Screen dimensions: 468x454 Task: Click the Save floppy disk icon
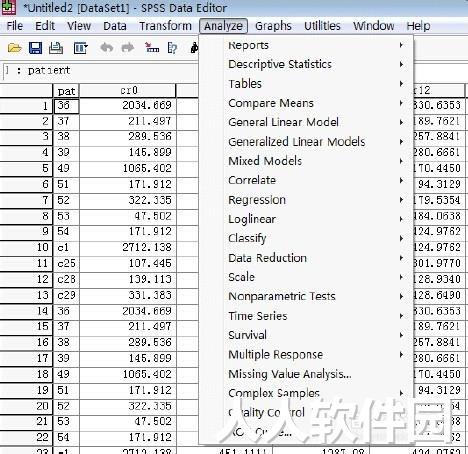[35, 48]
